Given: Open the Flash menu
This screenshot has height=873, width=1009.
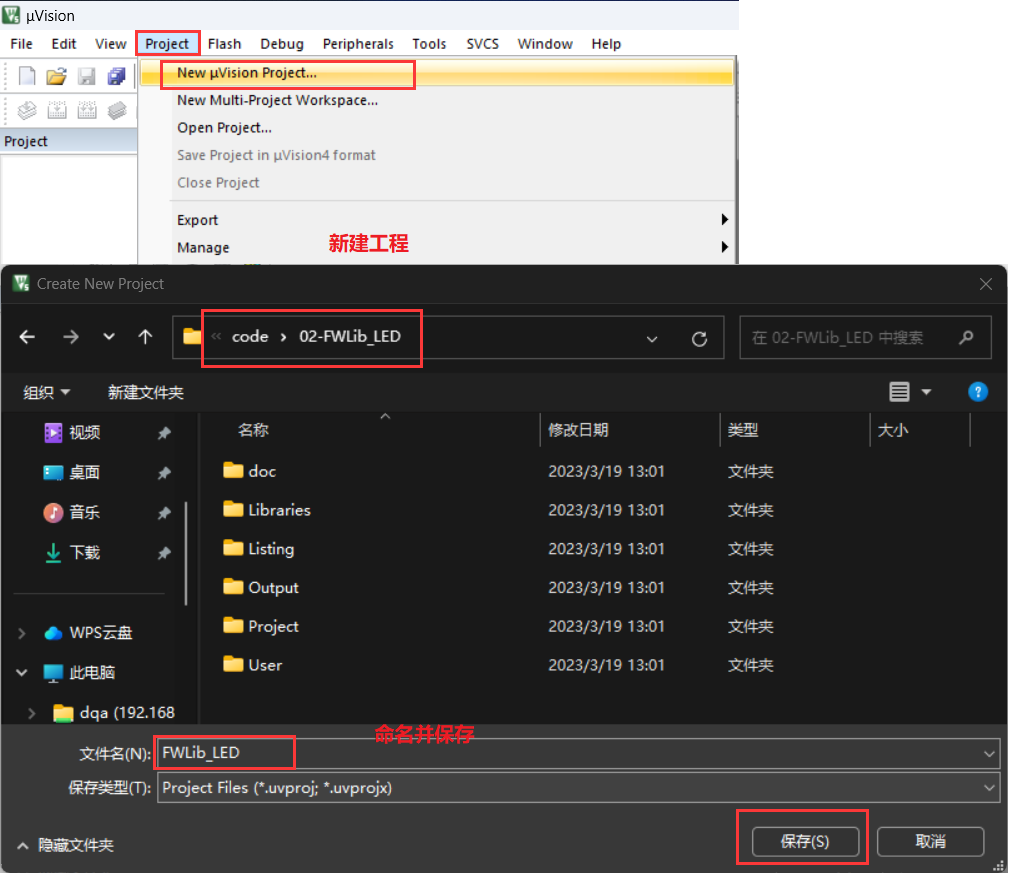Looking at the screenshot, I should point(225,44).
